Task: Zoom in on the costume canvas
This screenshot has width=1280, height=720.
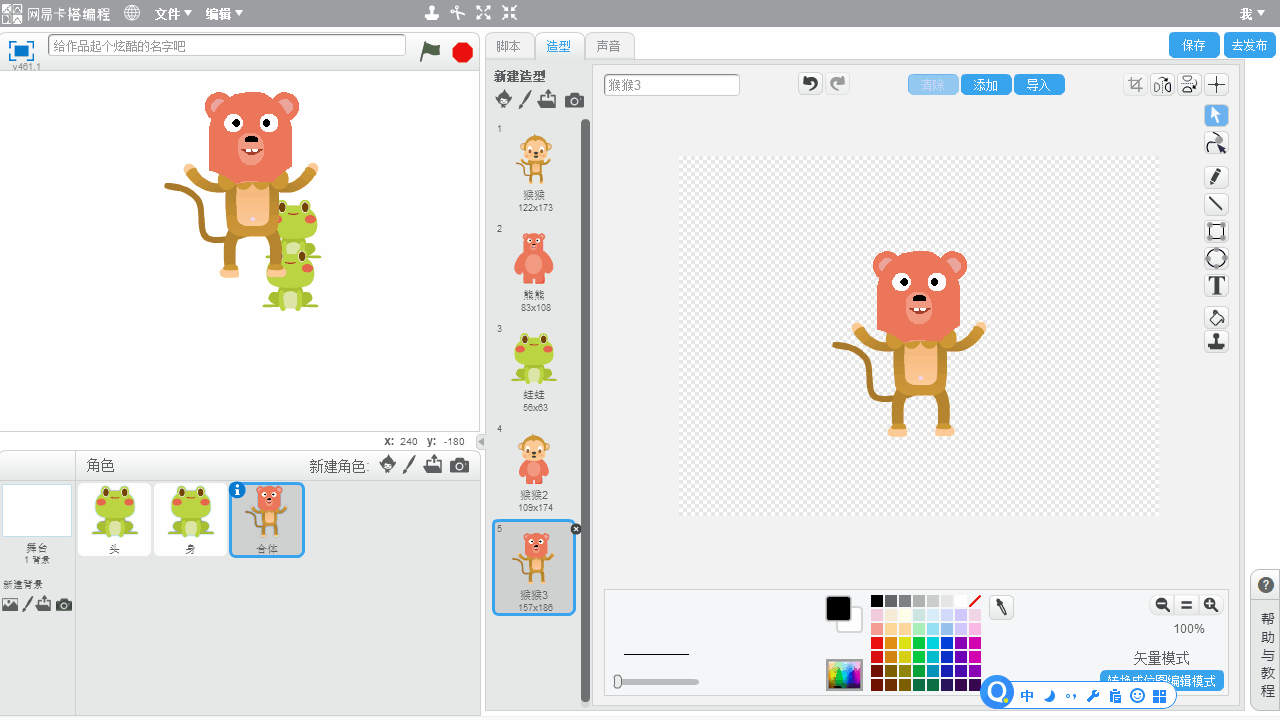Action: tap(1211, 604)
